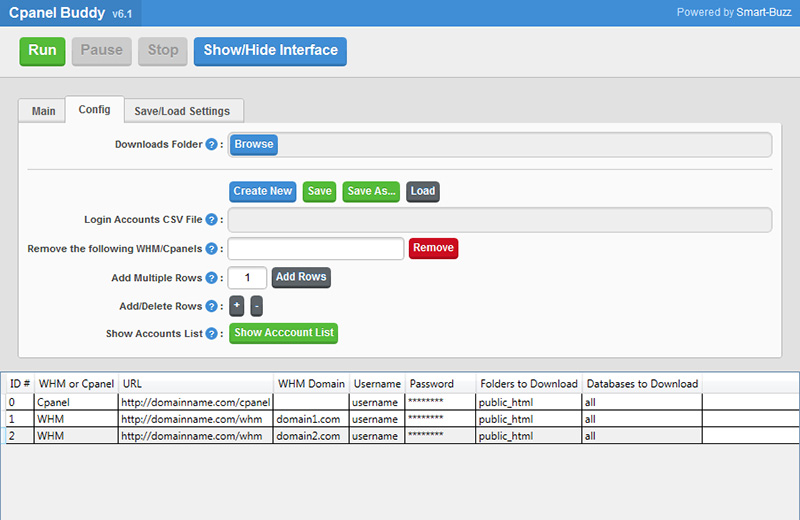Click the Databases to Download column header
Viewport: 800px width, 520px height.
pyautogui.click(x=642, y=384)
